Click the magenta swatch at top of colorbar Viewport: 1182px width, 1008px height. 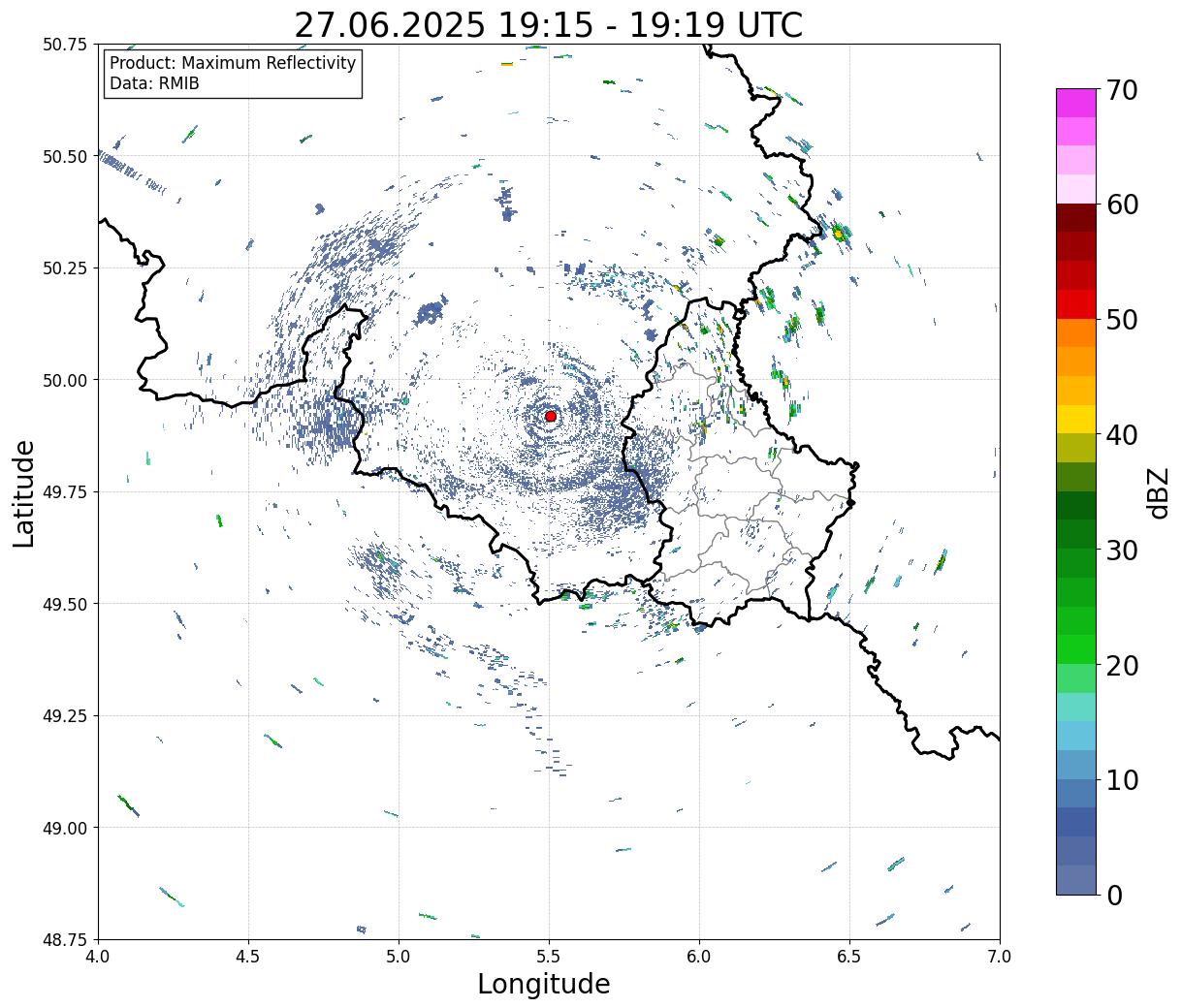click(x=1076, y=104)
